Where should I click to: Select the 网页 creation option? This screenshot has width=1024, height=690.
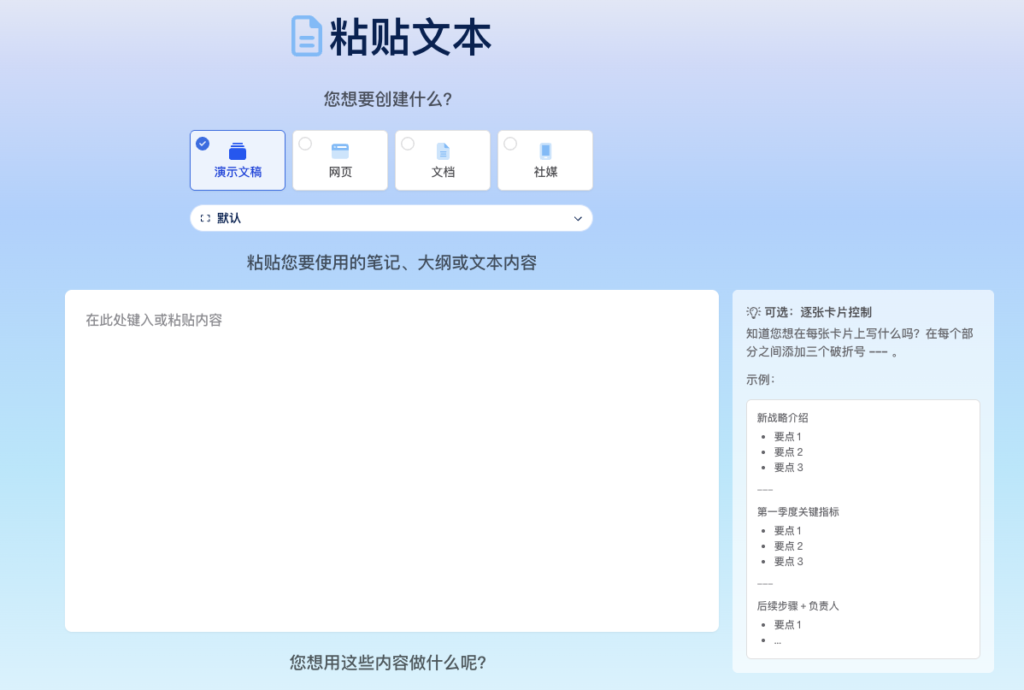339,160
